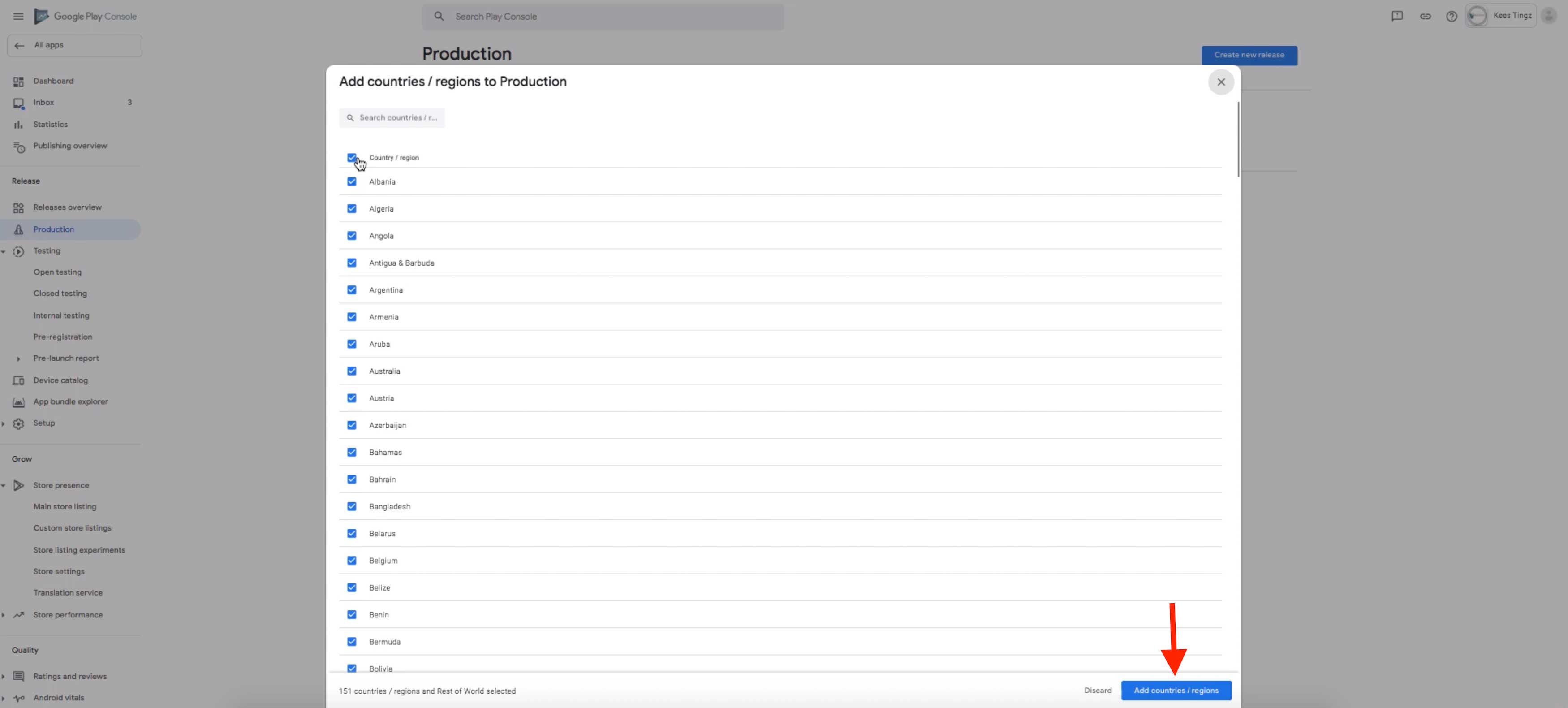
Task: Click the Add countries / regions button
Action: pos(1176,691)
